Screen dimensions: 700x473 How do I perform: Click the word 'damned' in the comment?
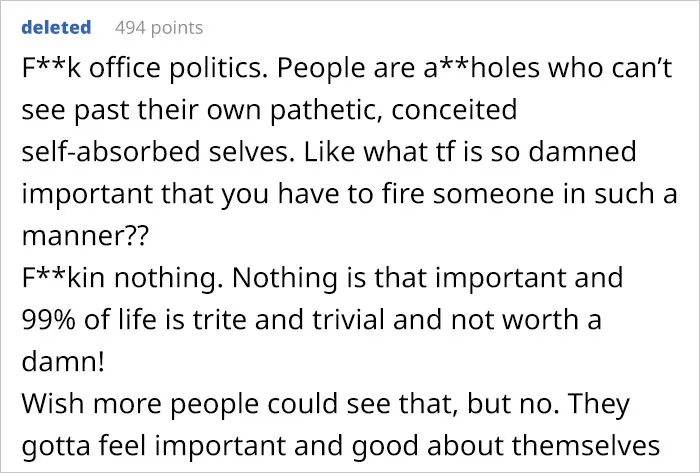click(x=583, y=151)
